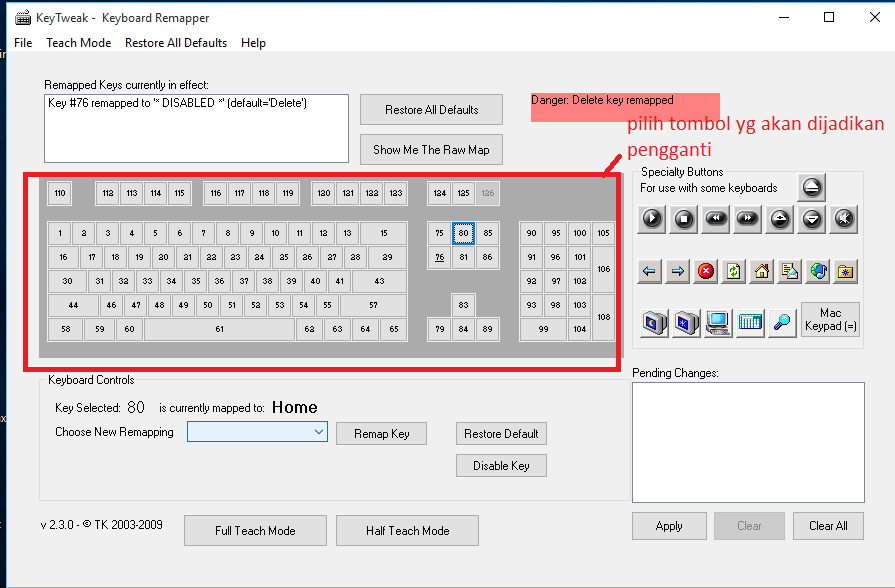The height and width of the screenshot is (588, 895).
Task: Select the green browser Refresh button
Action: (733, 272)
